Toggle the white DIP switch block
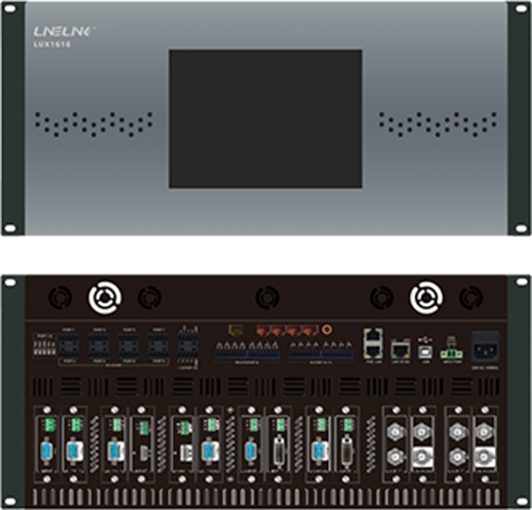 44,348
